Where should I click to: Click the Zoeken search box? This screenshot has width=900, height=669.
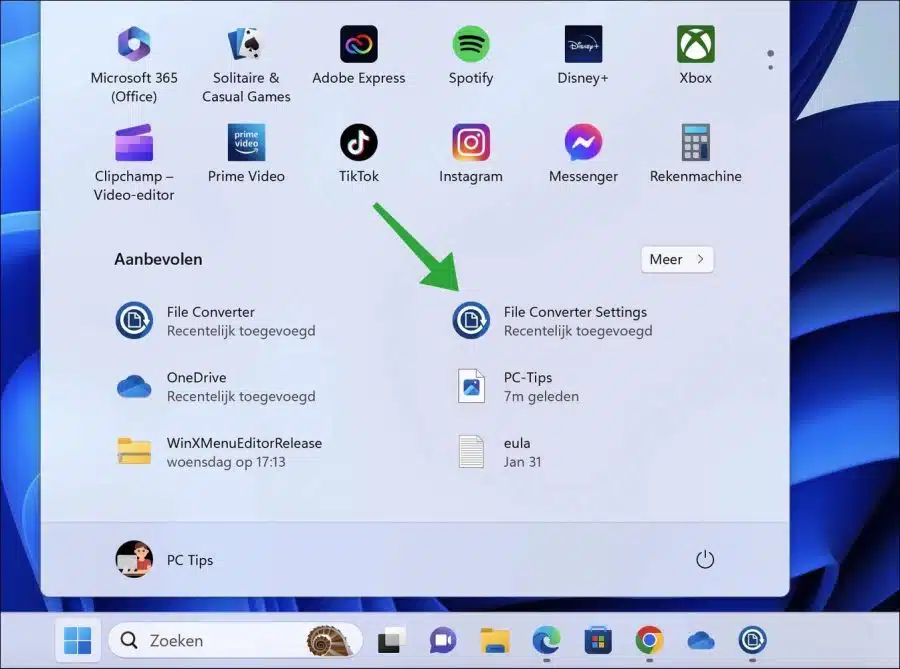235,640
